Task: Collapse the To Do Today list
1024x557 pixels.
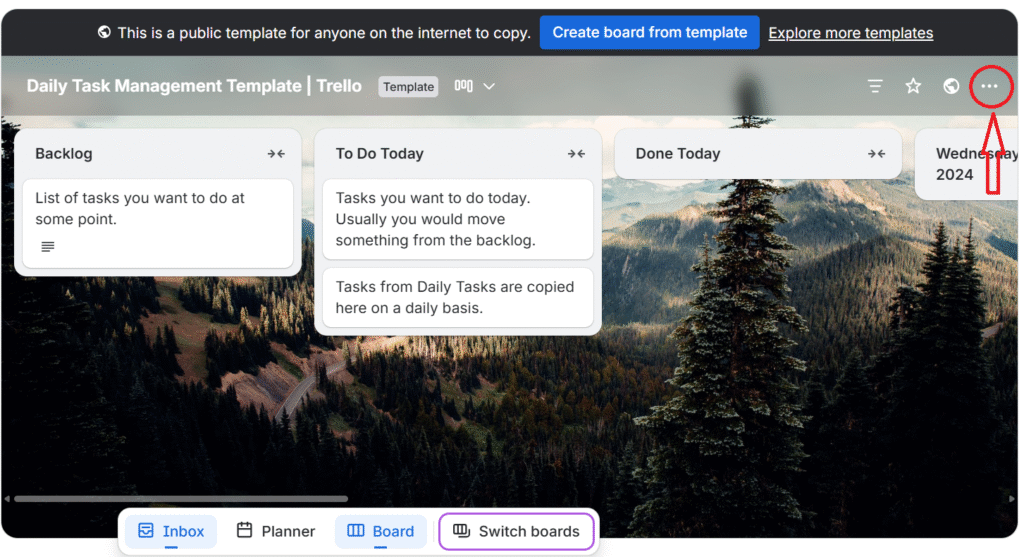Action: tap(576, 154)
